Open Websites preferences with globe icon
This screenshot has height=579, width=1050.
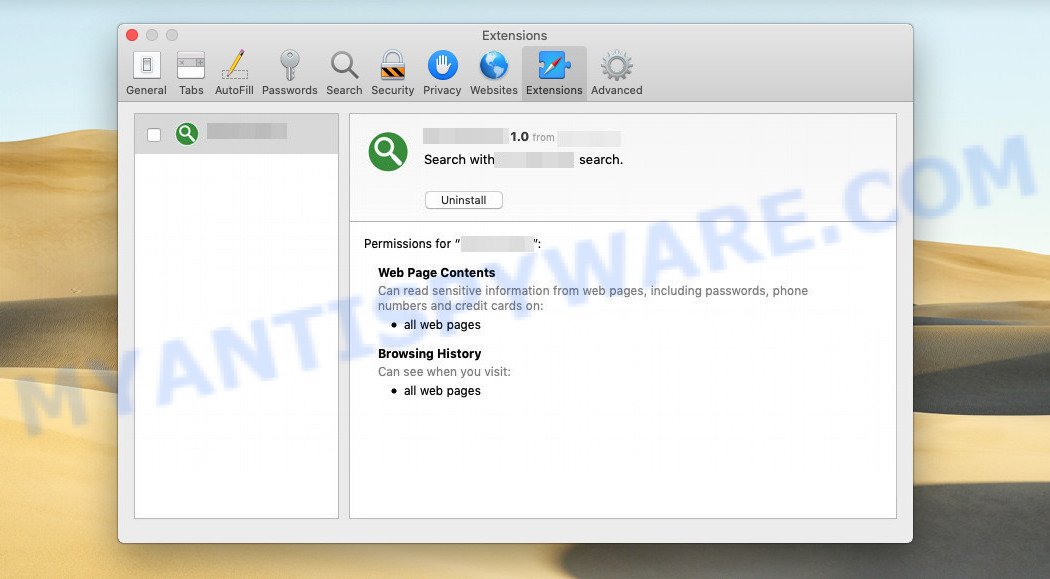pyautogui.click(x=494, y=73)
